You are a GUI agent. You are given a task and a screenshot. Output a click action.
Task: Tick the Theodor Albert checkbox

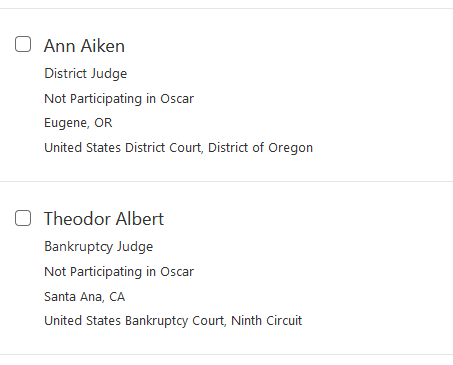[23, 218]
